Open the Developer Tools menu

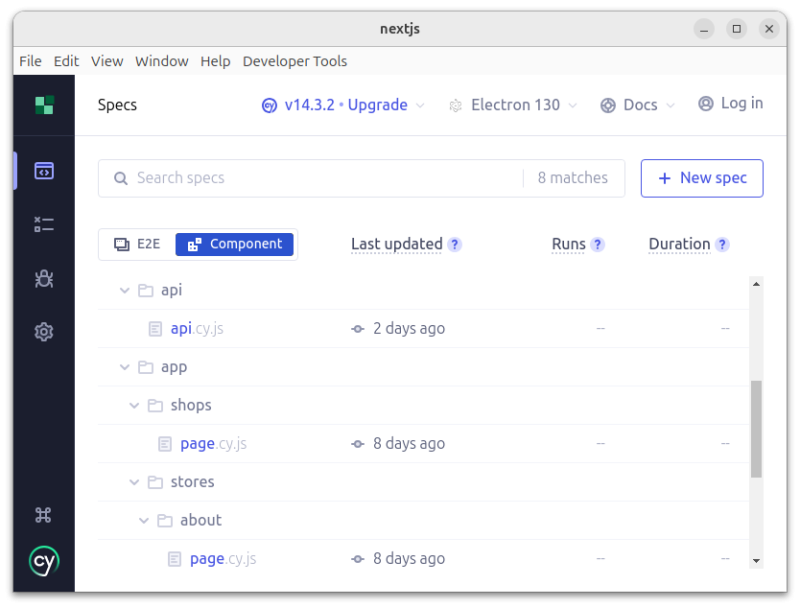click(x=294, y=61)
